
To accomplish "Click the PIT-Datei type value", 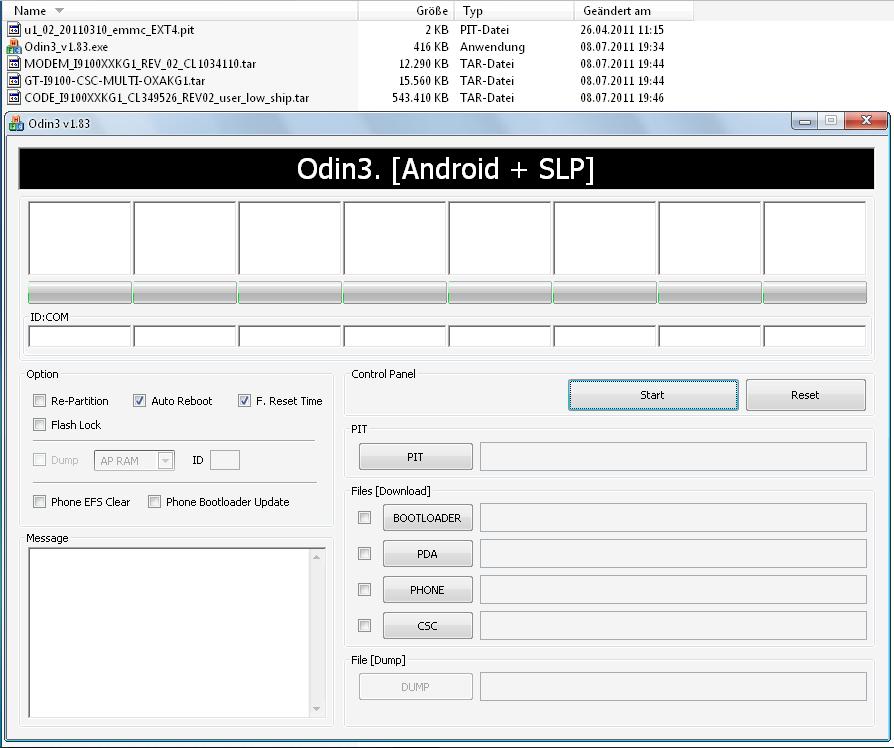I will click(485, 30).
